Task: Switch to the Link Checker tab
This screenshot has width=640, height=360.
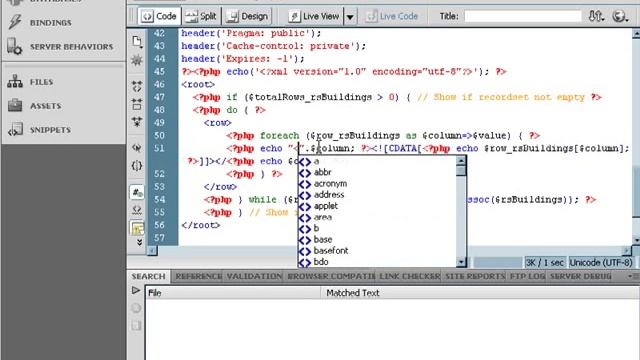Action: click(x=409, y=276)
